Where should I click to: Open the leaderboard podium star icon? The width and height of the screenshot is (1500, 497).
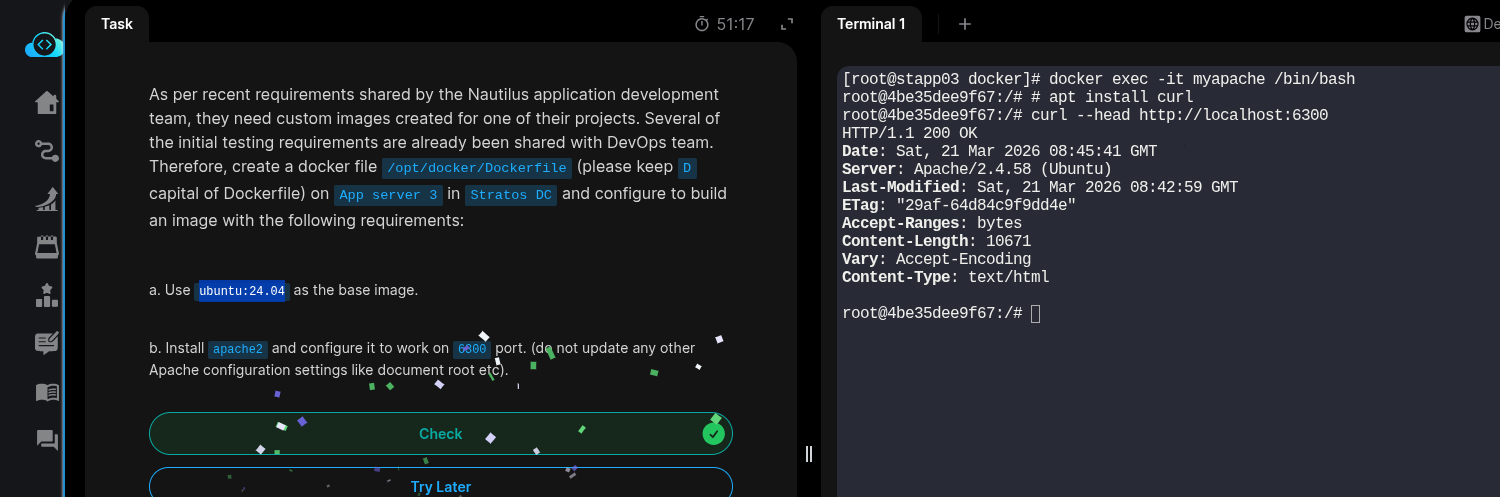coord(47,295)
